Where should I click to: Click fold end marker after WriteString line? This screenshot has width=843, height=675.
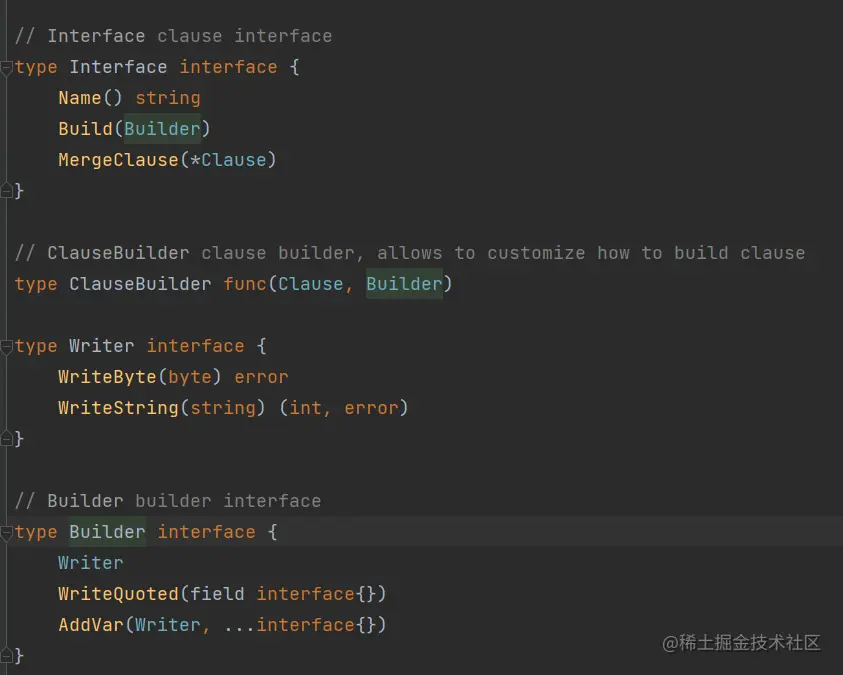point(6,439)
